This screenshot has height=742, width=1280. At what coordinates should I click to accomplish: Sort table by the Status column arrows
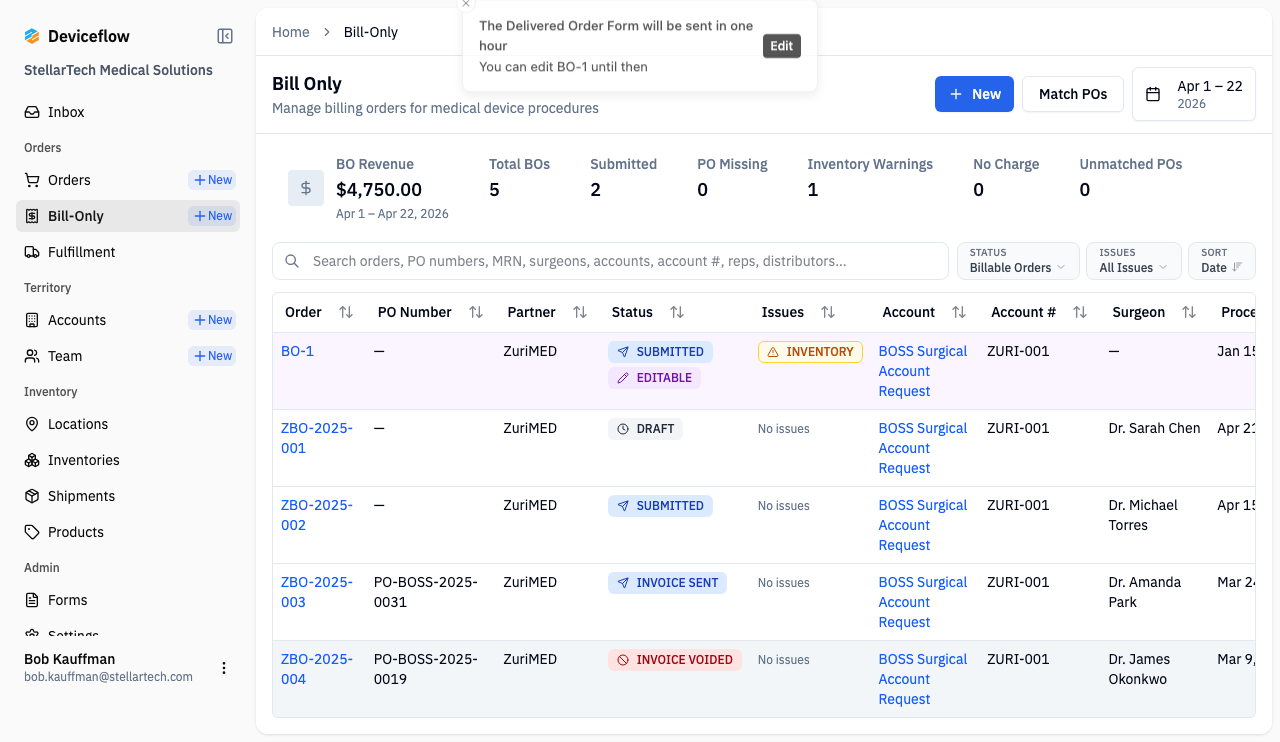coord(677,312)
